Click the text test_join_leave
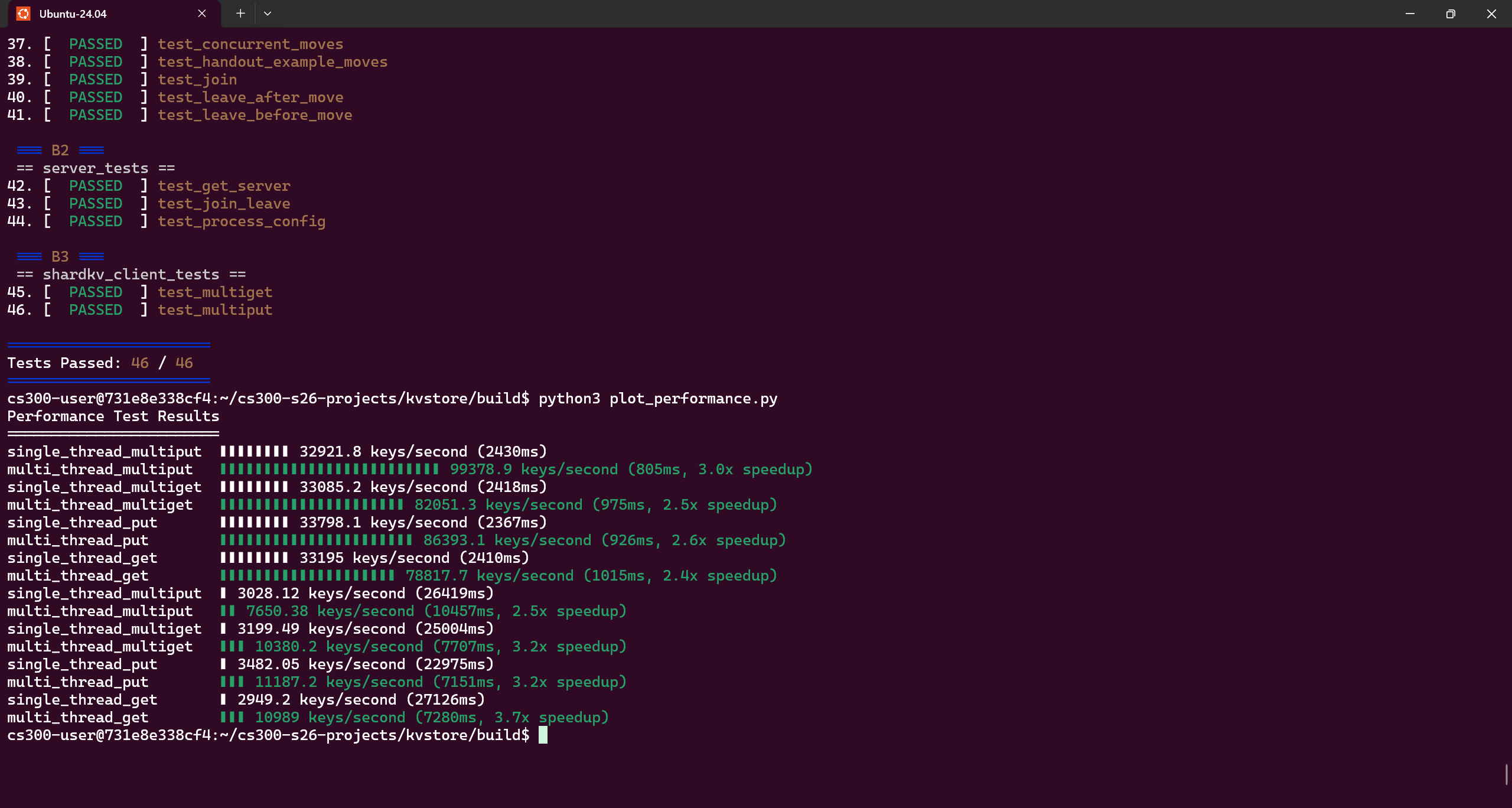The height and width of the screenshot is (808, 1512). click(x=224, y=204)
